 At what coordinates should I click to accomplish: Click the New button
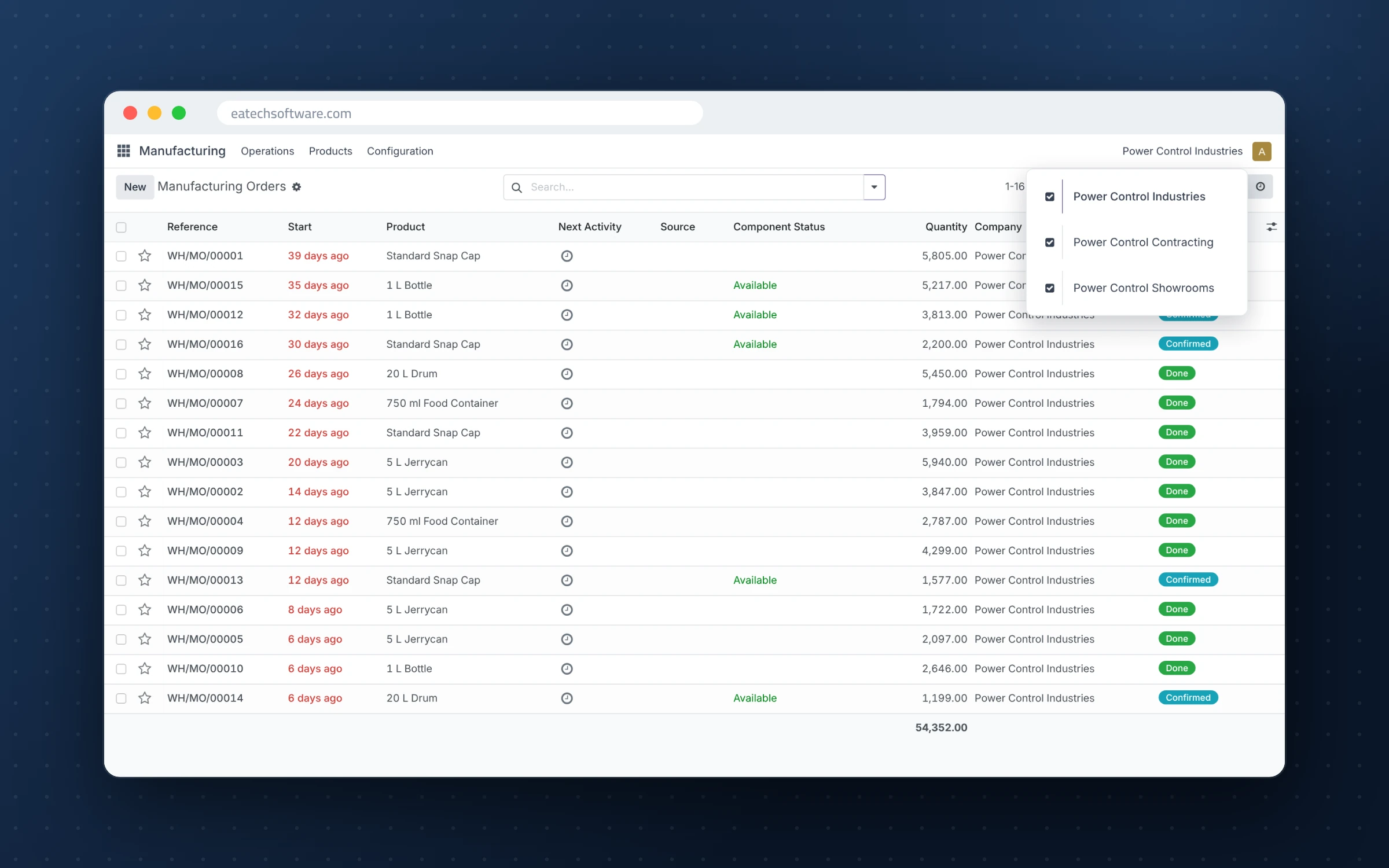click(x=135, y=187)
